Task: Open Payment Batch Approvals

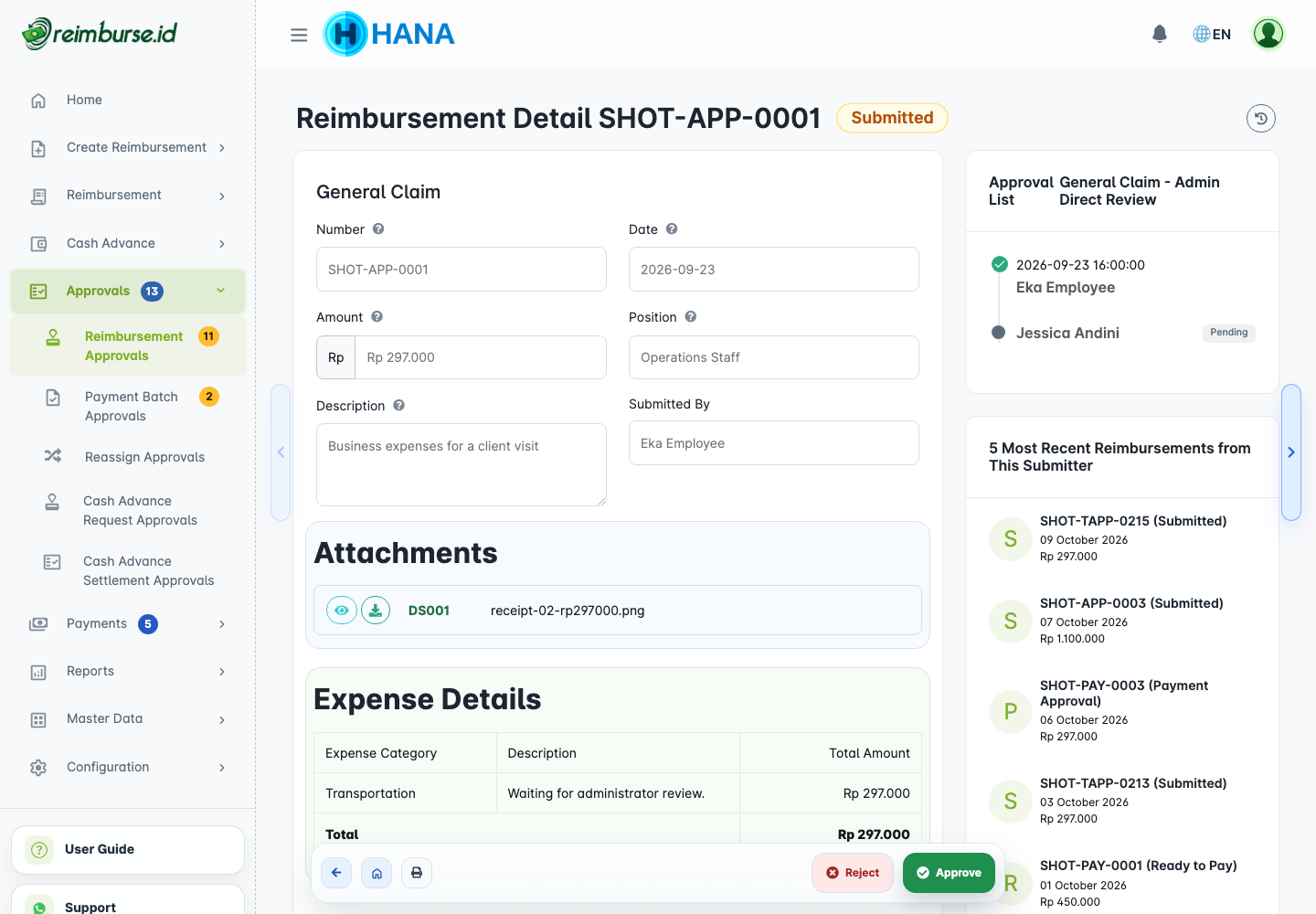Action: click(128, 406)
